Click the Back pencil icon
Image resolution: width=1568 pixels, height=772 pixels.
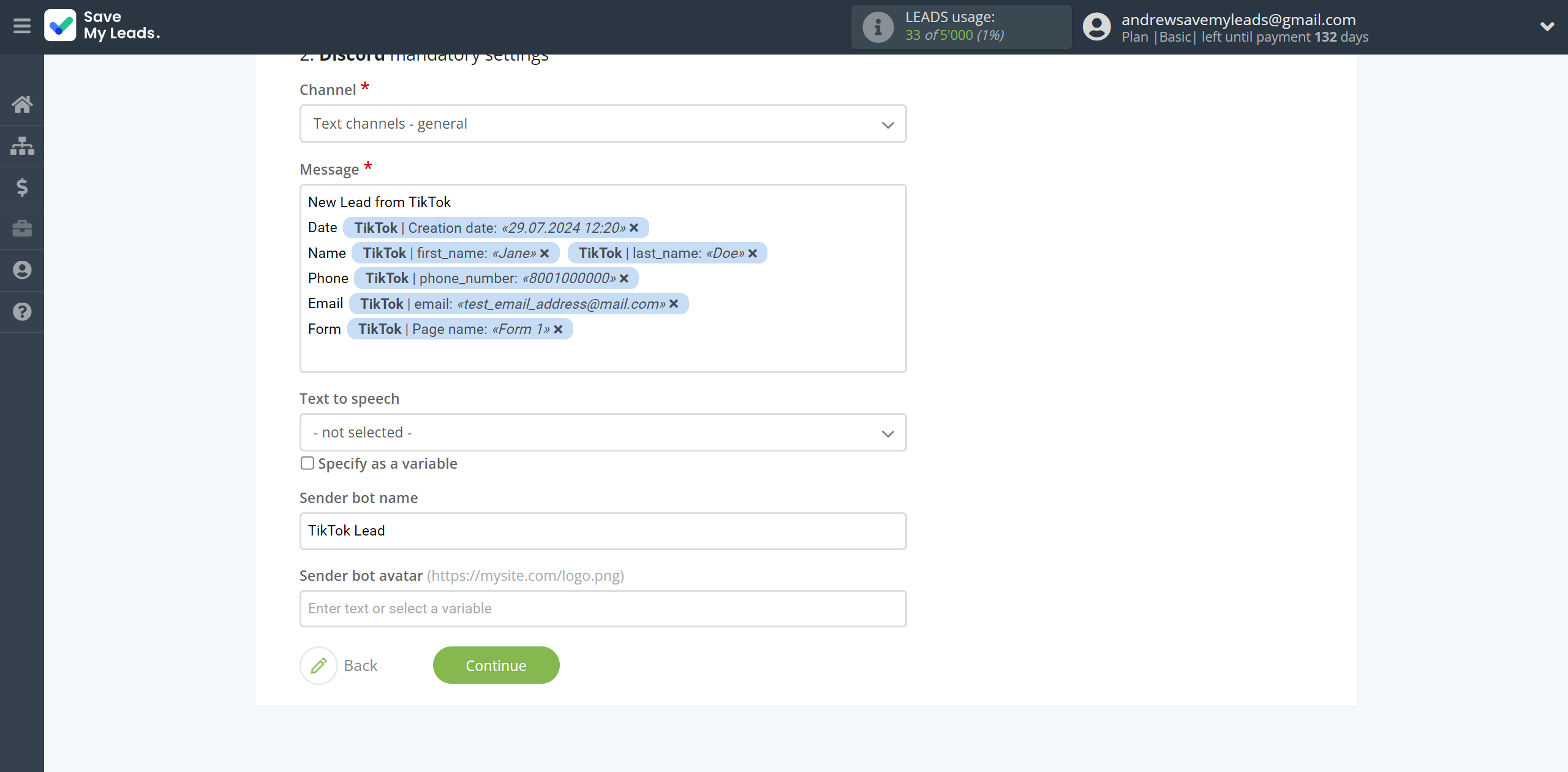318,665
